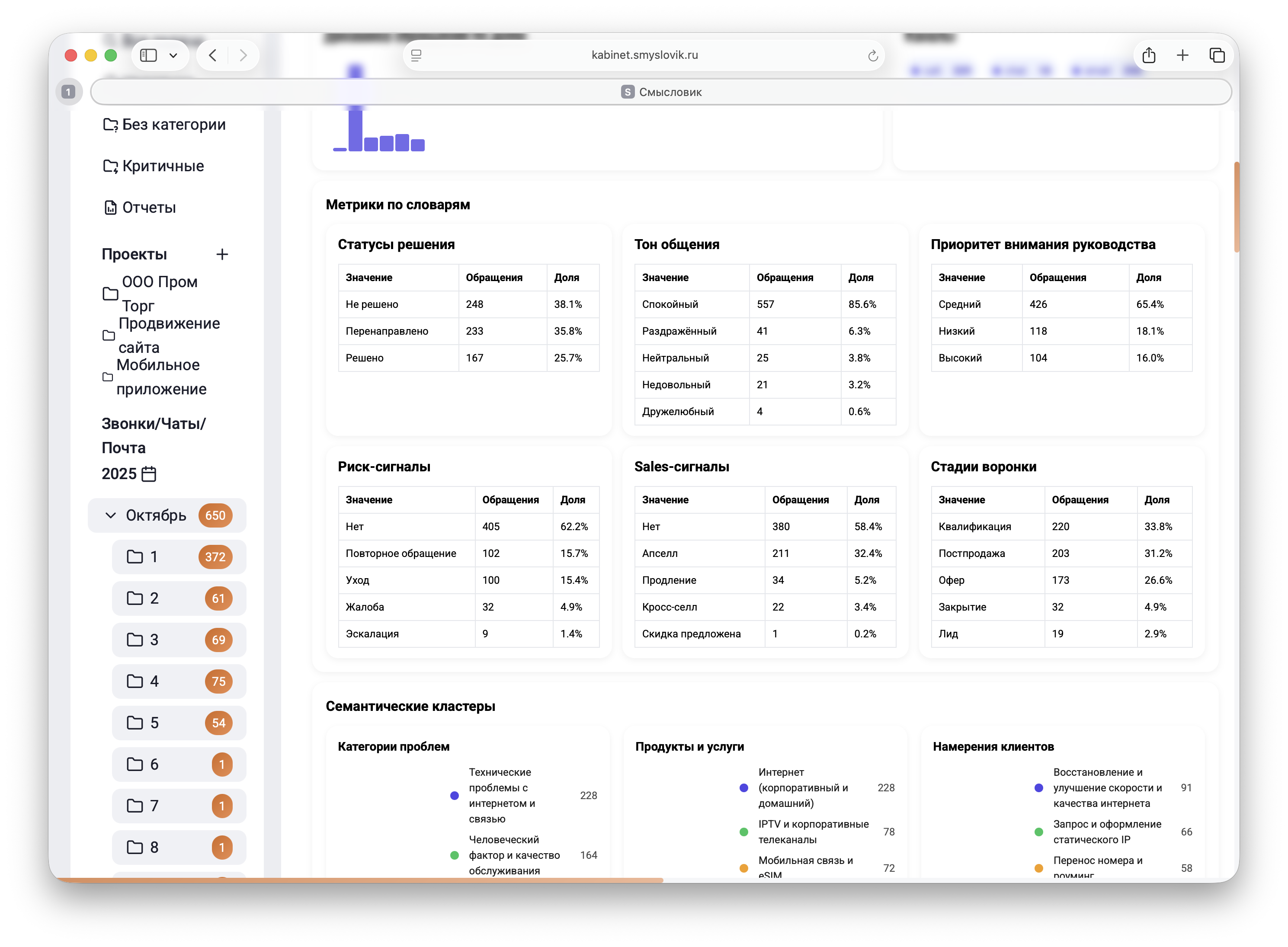Toggle Safari sidebar icon
The height and width of the screenshot is (947, 1288).
(148, 55)
